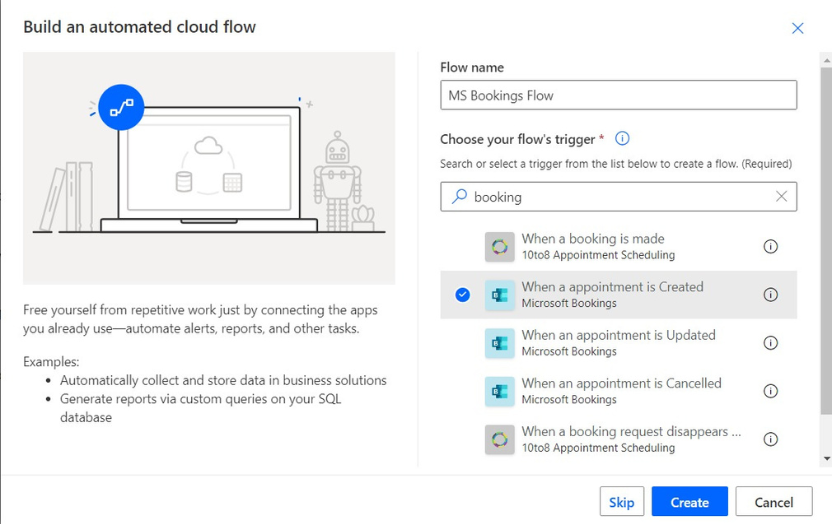Click Microsoft Bookings icon of appointment is Cancelled
Screen dimensions: 832x524
pyautogui.click(x=499, y=391)
